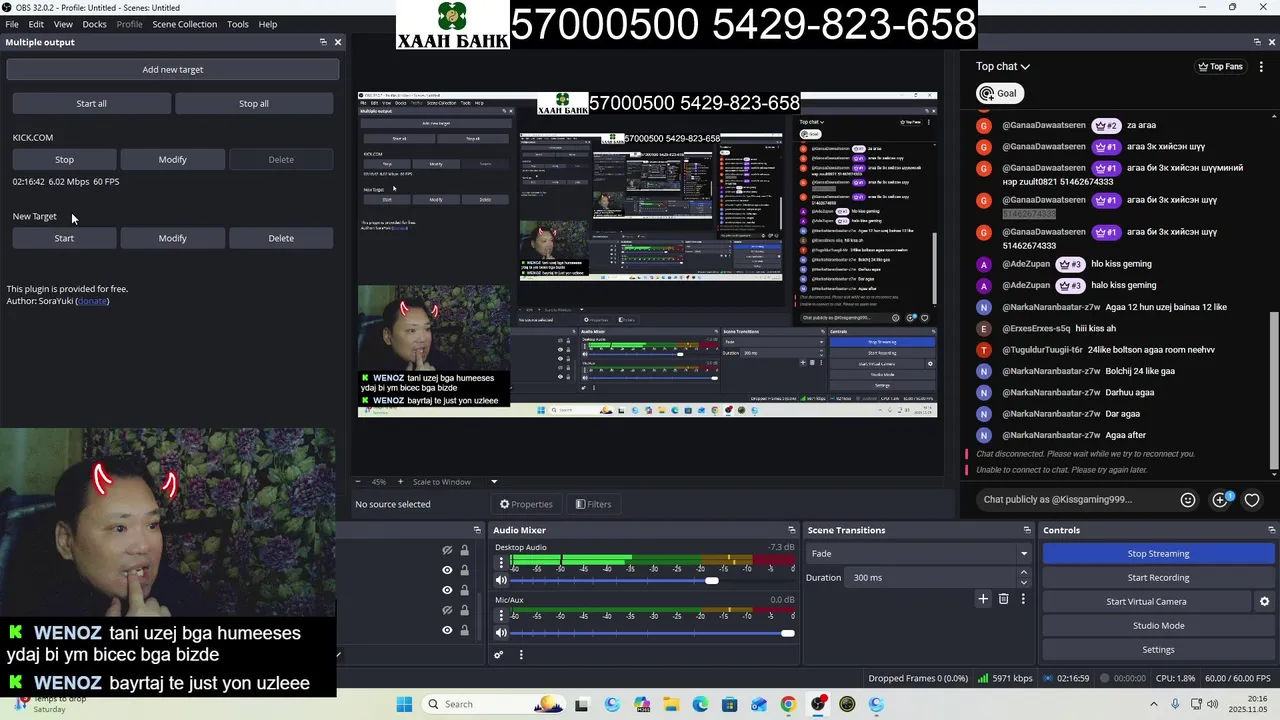The height and width of the screenshot is (720, 1280).
Task: Toggle lock of topmost source row
Action: [464, 550]
